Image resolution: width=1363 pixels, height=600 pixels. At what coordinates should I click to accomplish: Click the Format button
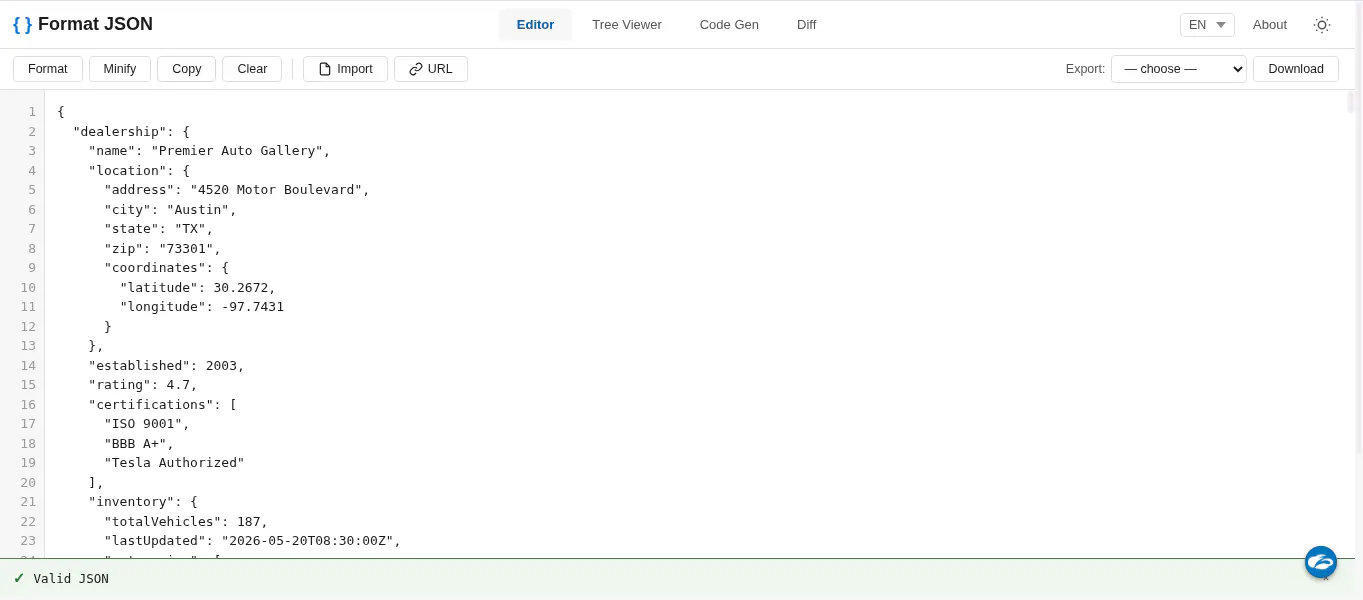pos(48,69)
